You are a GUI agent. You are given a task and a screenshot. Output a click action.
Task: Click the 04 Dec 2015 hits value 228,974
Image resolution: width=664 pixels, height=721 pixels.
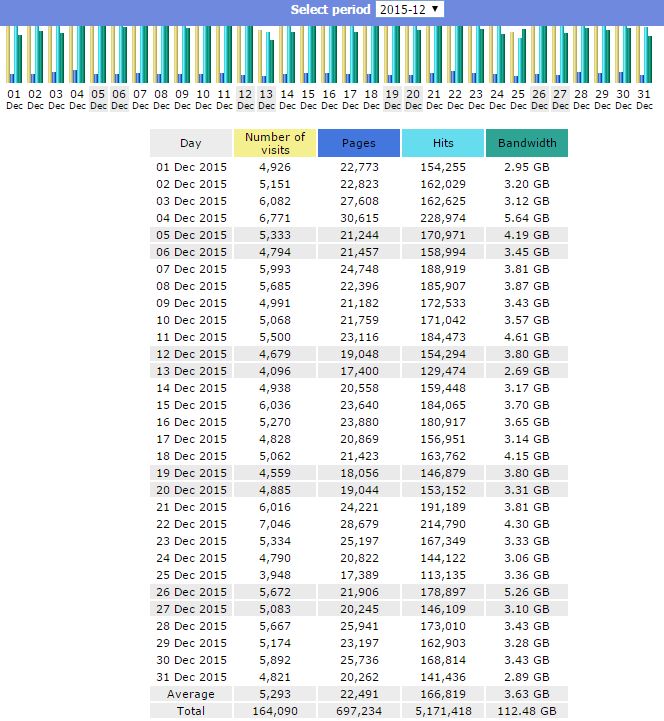[x=443, y=218]
